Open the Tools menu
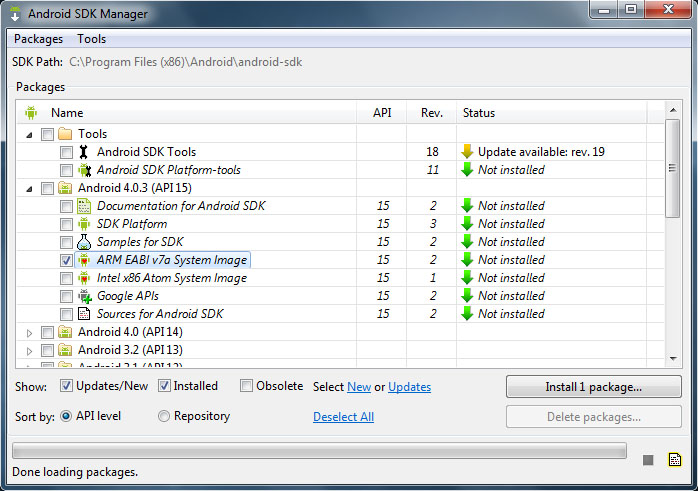This screenshot has height=491, width=698. point(91,39)
